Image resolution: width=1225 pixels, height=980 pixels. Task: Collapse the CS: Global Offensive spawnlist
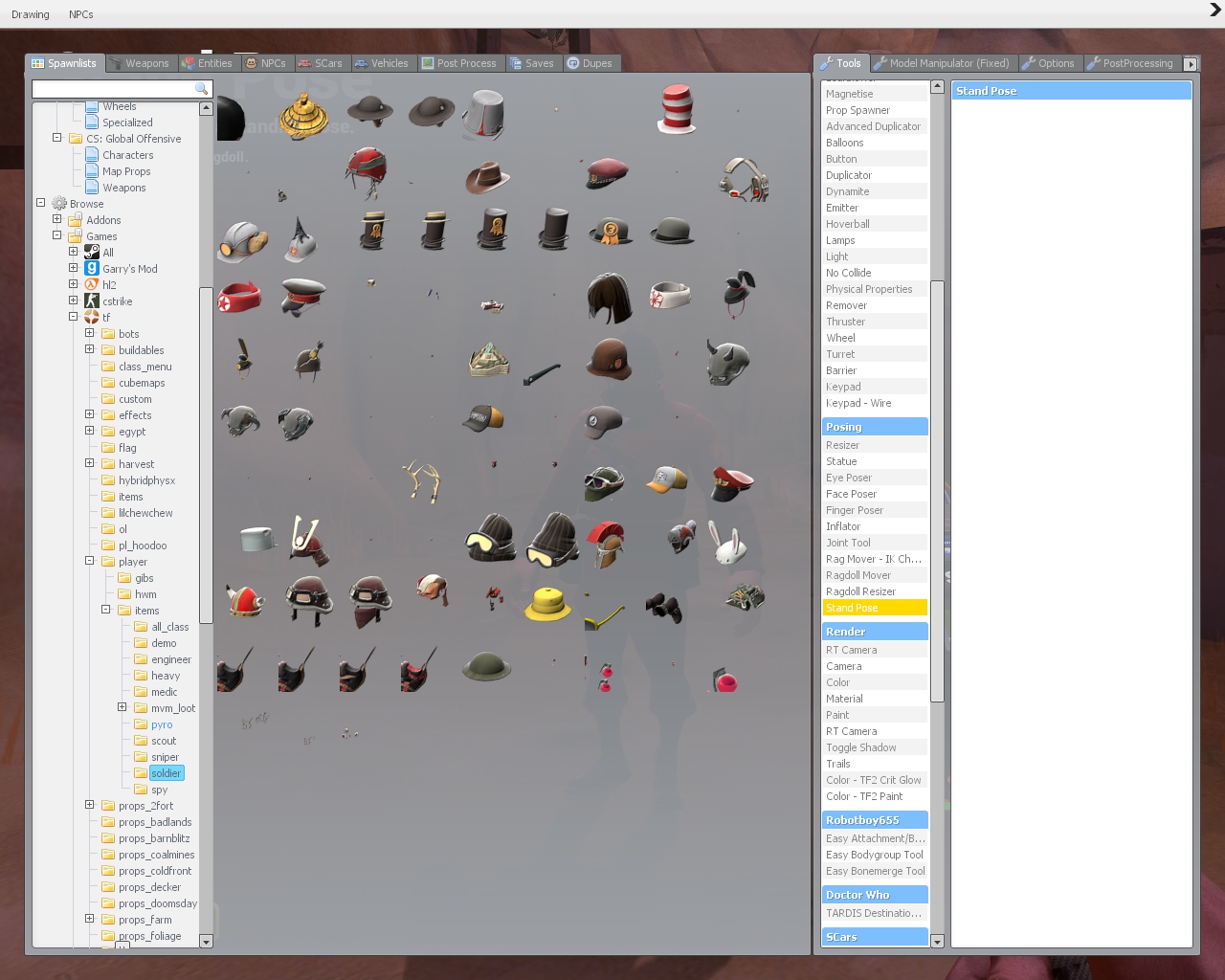point(57,138)
